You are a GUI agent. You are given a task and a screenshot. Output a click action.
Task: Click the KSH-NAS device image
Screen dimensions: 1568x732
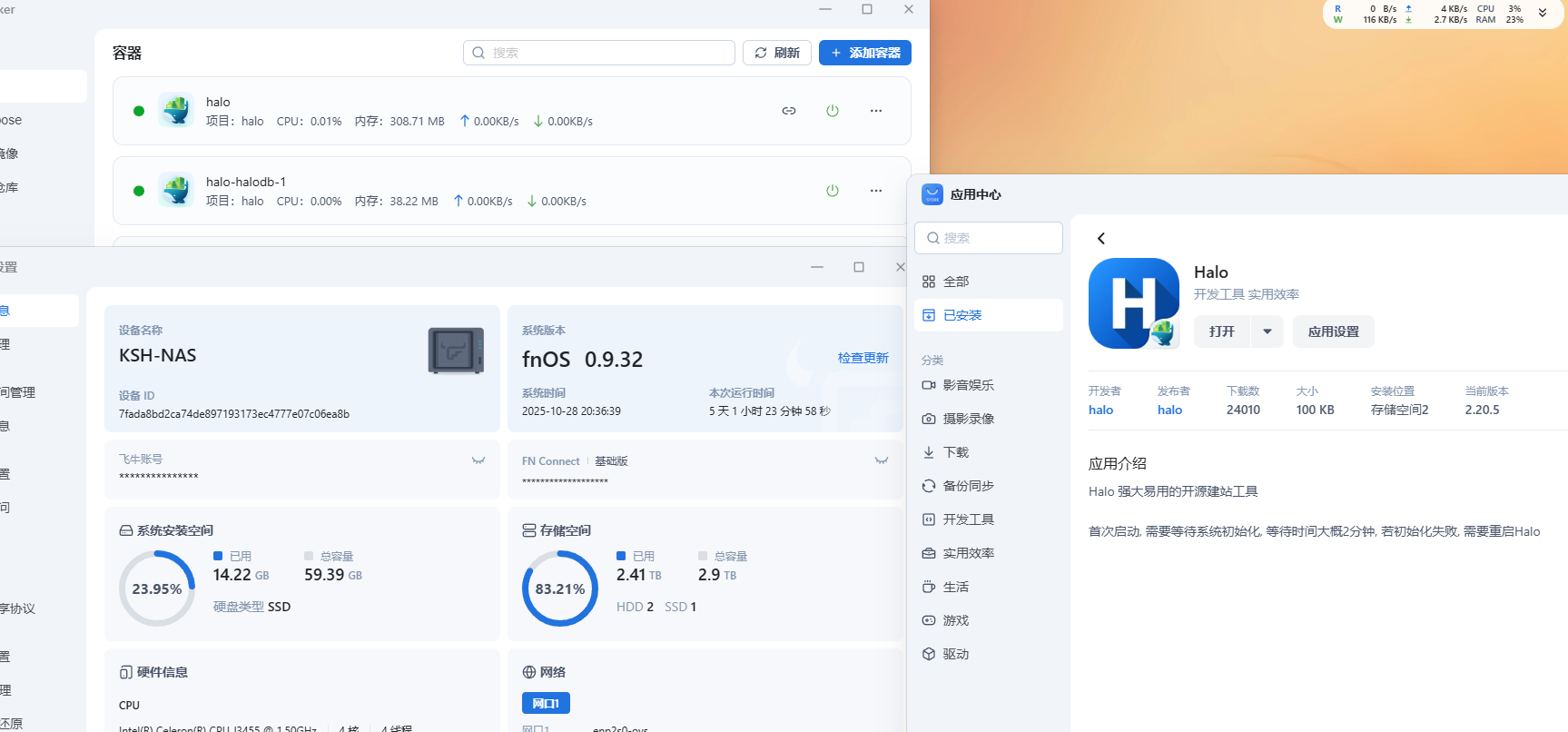[456, 351]
